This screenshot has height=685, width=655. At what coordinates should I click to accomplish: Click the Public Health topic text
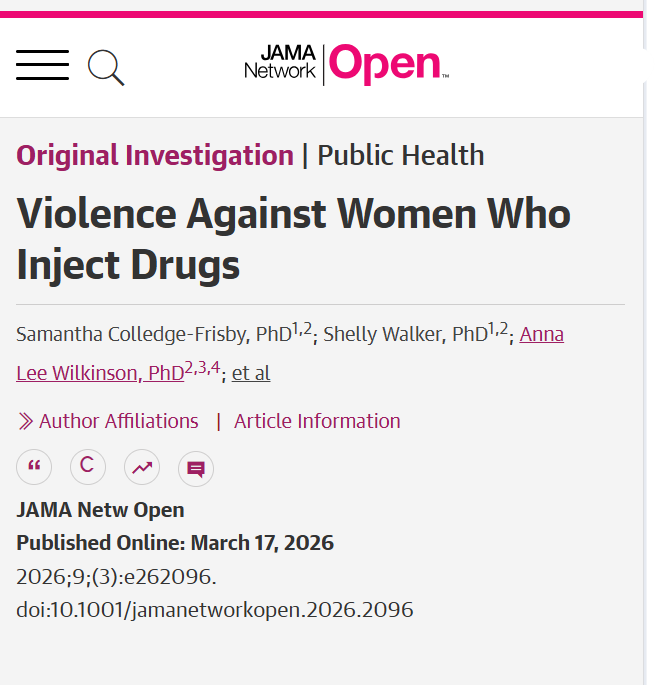[401, 155]
